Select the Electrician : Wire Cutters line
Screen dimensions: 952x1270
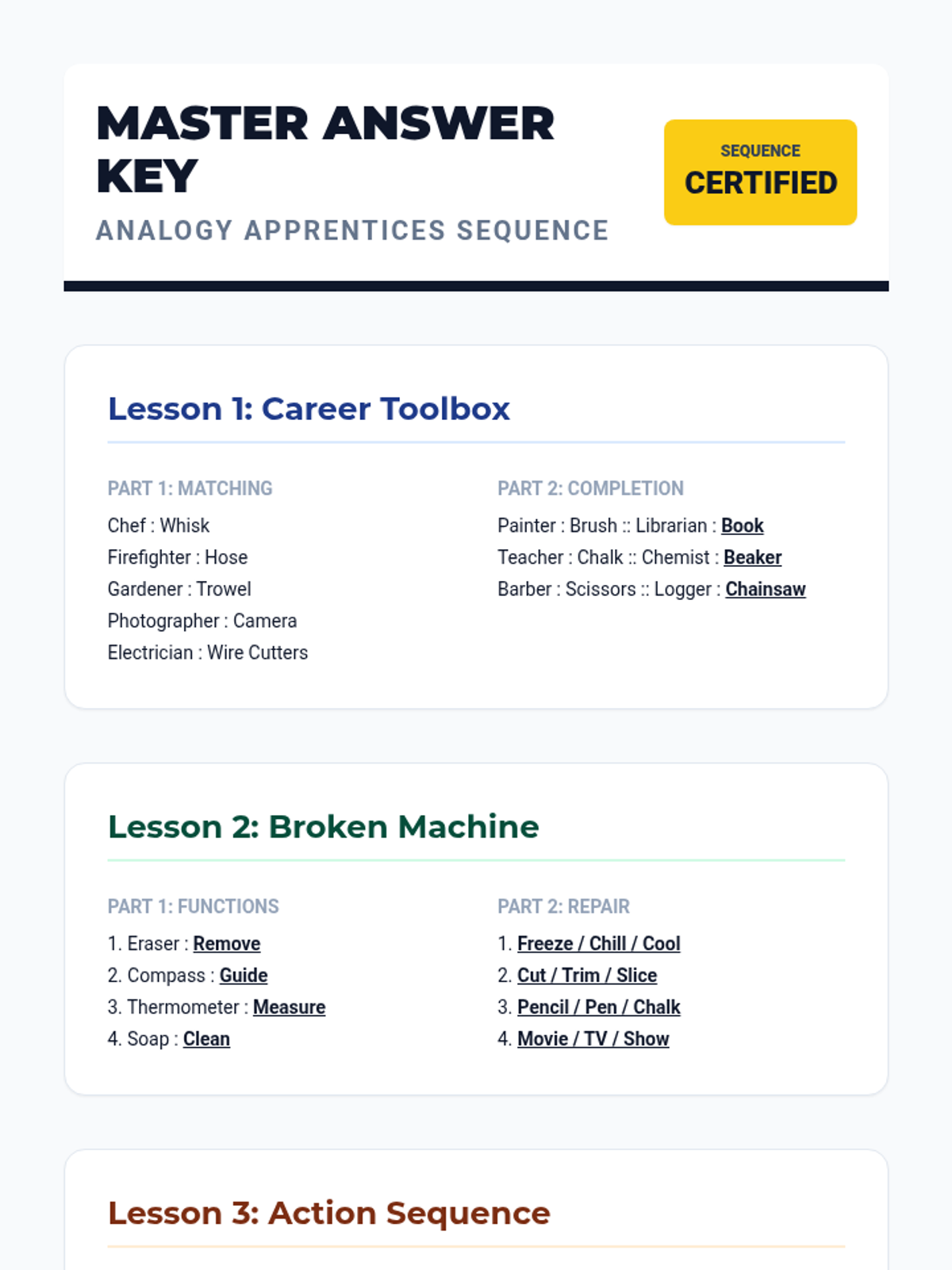click(x=208, y=652)
